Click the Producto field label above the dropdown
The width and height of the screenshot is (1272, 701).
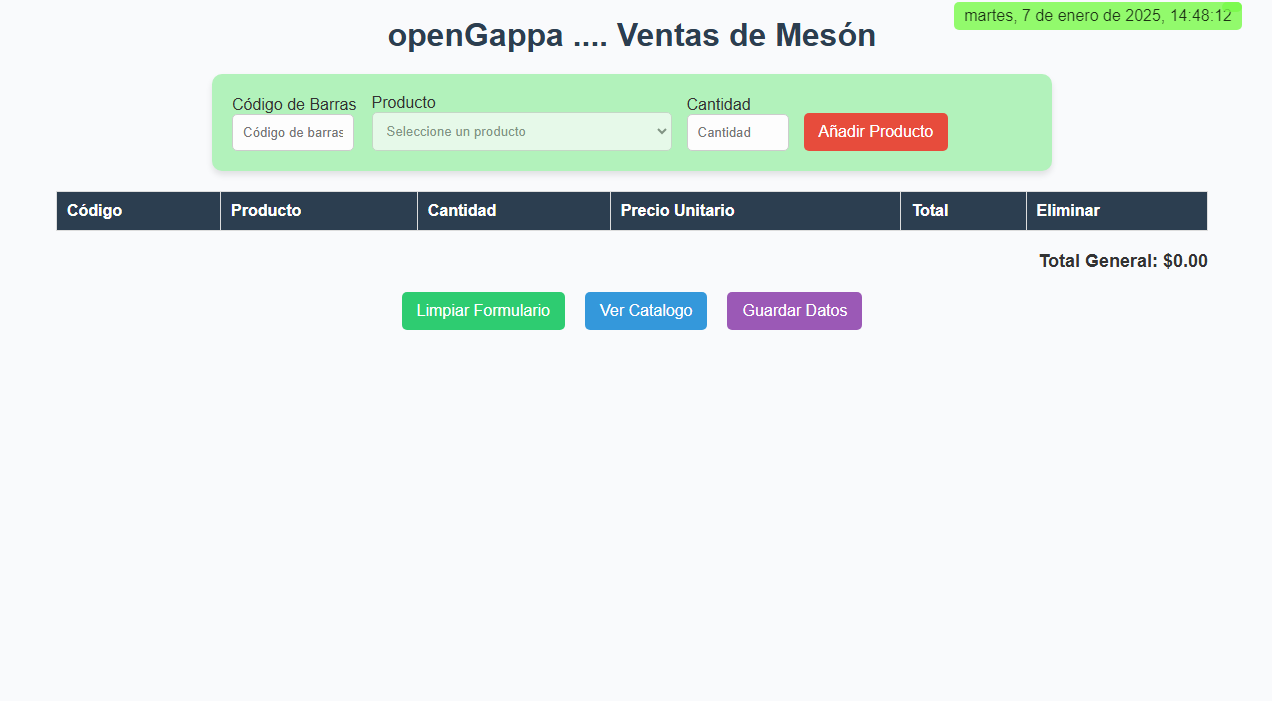403,102
